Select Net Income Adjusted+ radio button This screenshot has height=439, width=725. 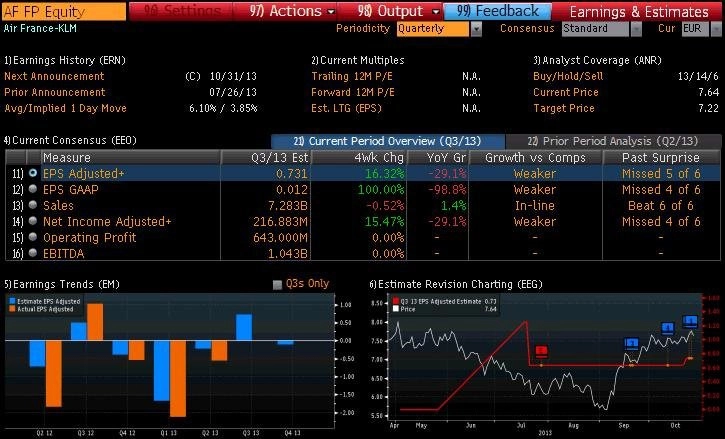(33, 221)
